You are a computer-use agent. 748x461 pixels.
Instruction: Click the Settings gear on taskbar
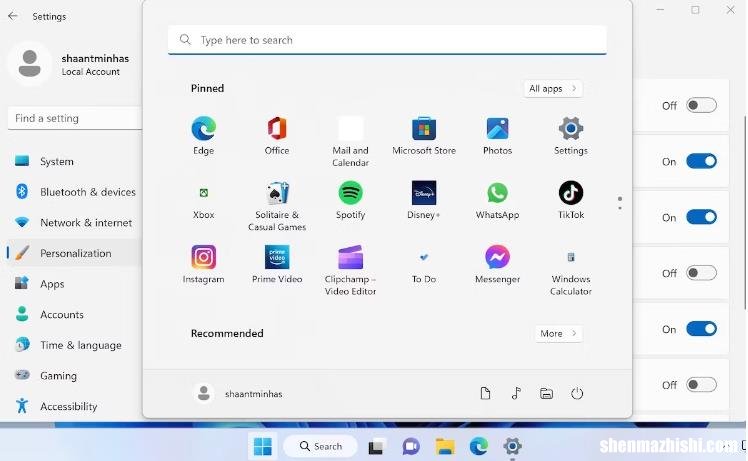(x=512, y=446)
